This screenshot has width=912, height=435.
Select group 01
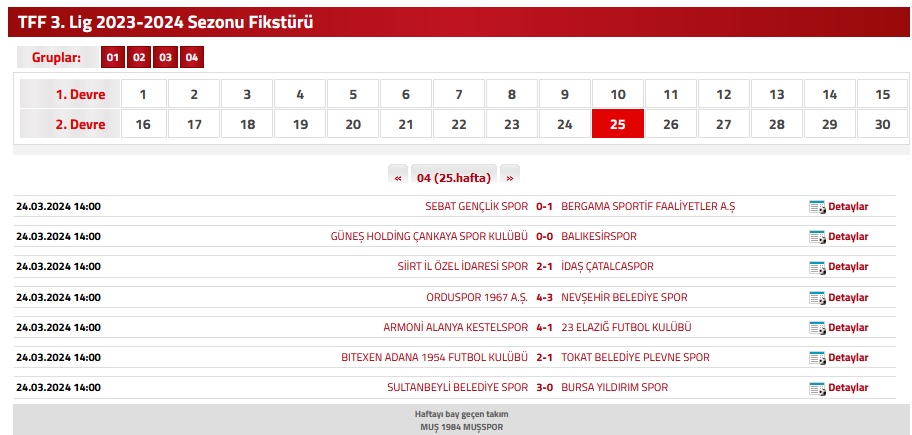pyautogui.click(x=113, y=58)
